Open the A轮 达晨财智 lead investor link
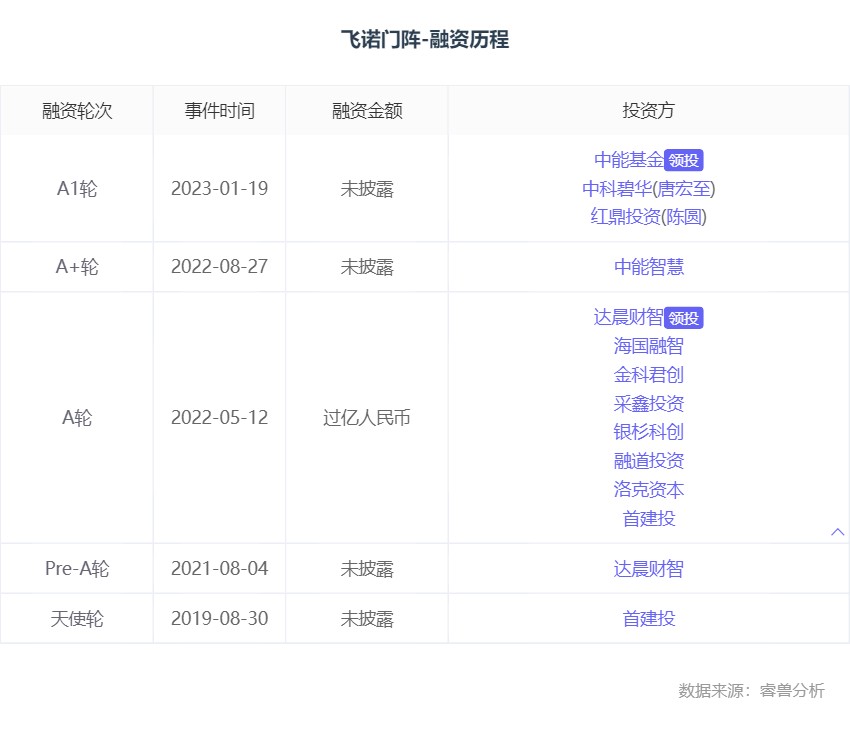 (x=628, y=318)
